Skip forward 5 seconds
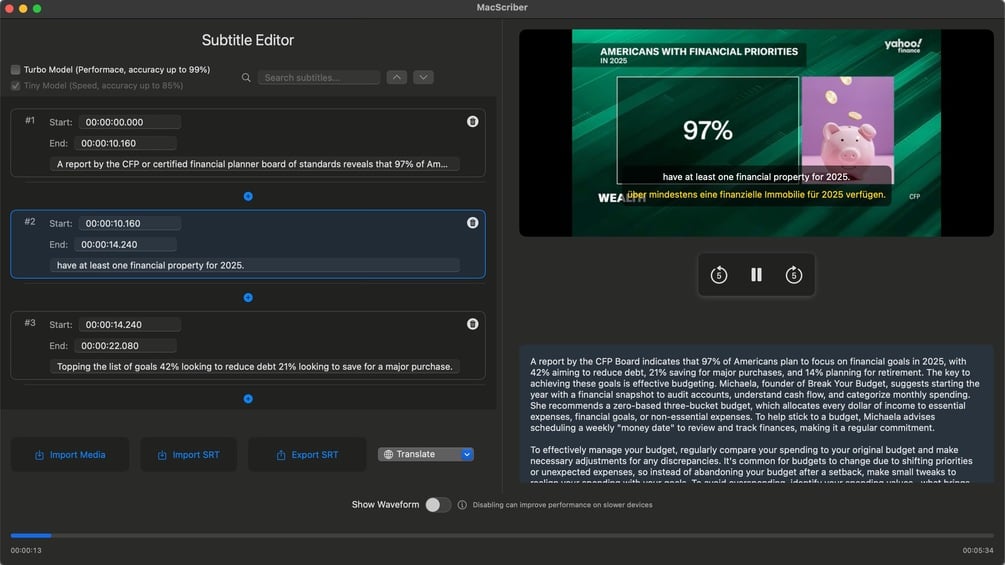 click(793, 275)
